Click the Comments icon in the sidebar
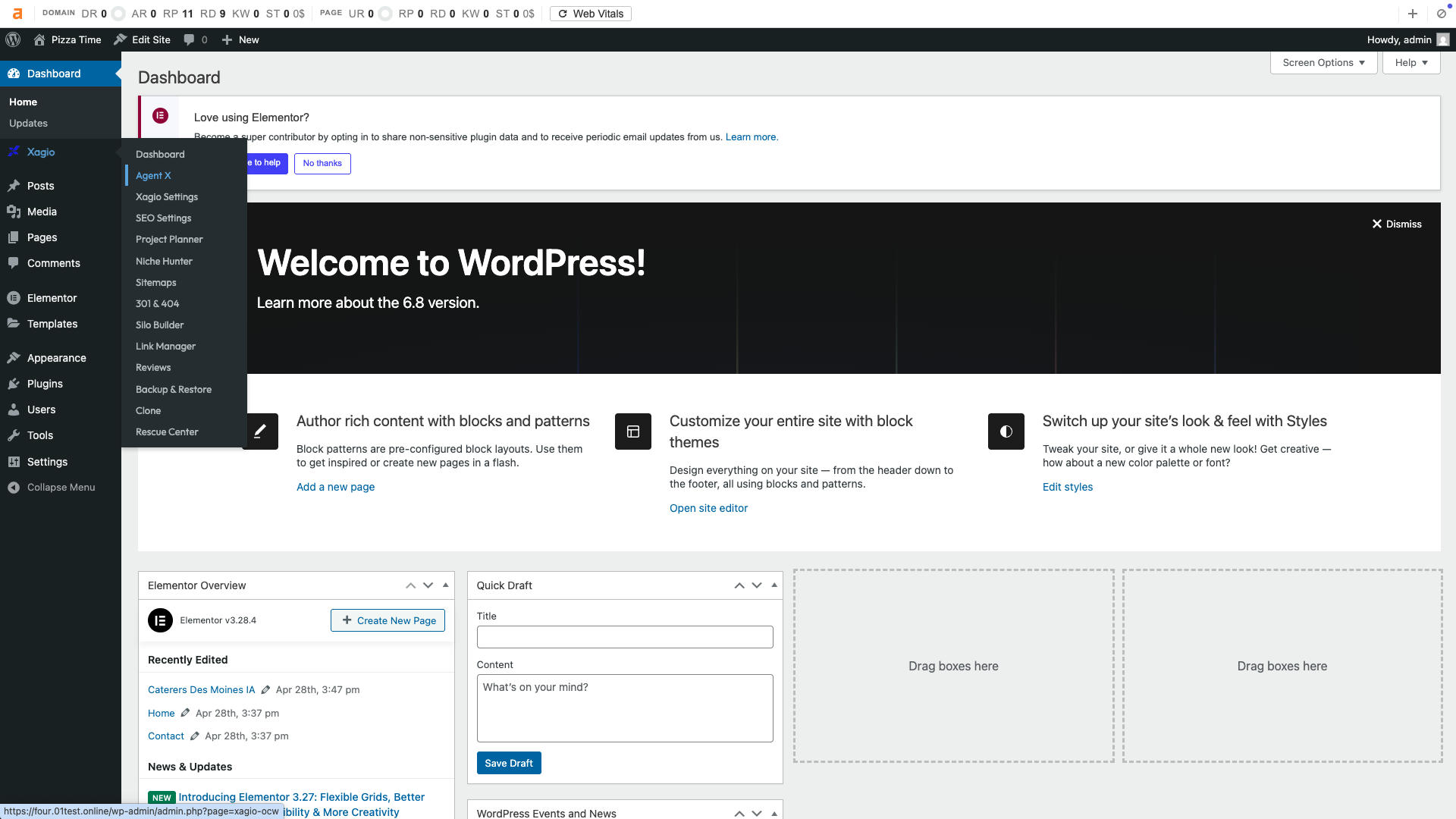Screen dimensions: 1456x819 pos(14,263)
